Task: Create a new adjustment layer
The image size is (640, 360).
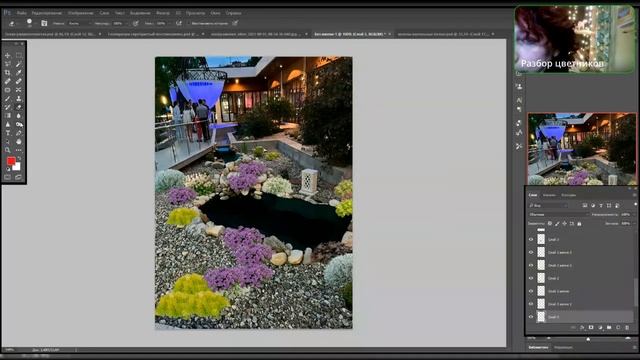Action: click(600, 327)
